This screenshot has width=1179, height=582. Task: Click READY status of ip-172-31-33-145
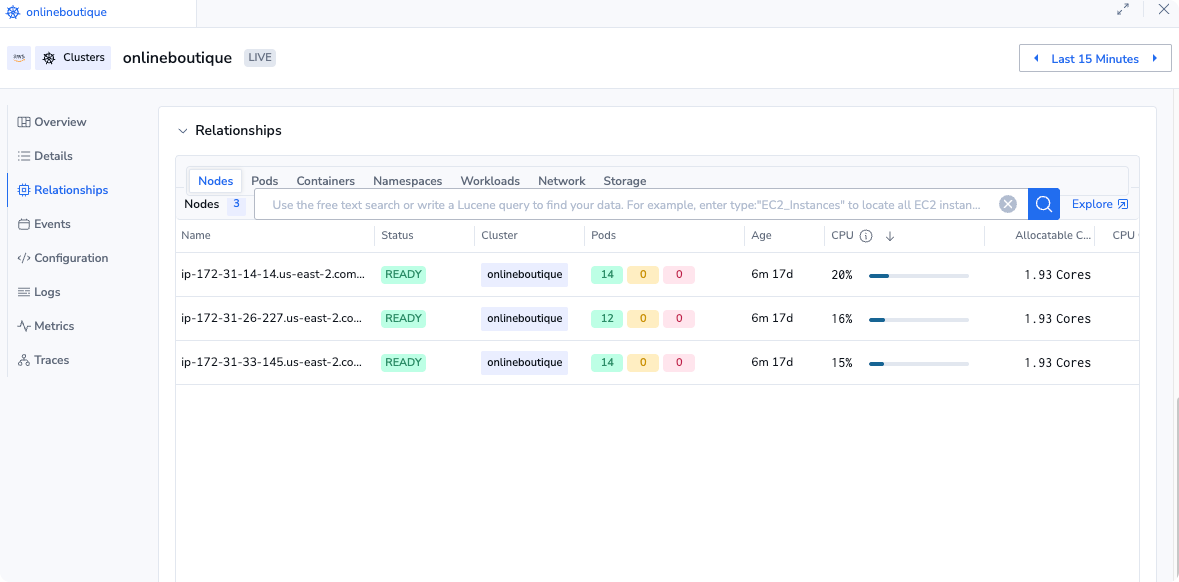click(404, 362)
